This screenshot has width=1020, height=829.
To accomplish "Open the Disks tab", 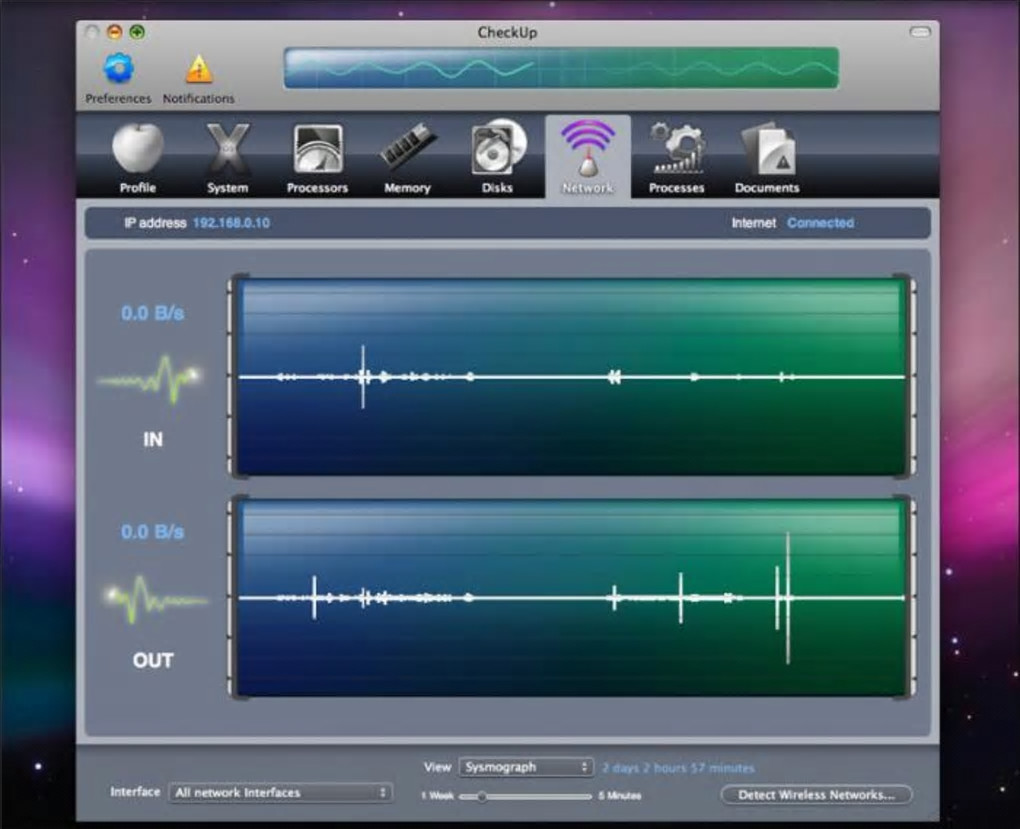I will (x=497, y=156).
